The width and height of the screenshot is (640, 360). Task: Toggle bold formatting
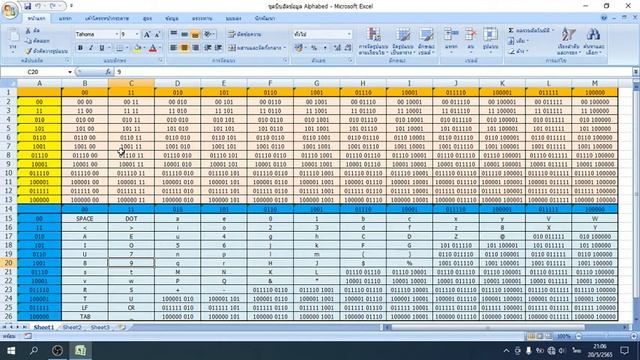[x=80, y=48]
